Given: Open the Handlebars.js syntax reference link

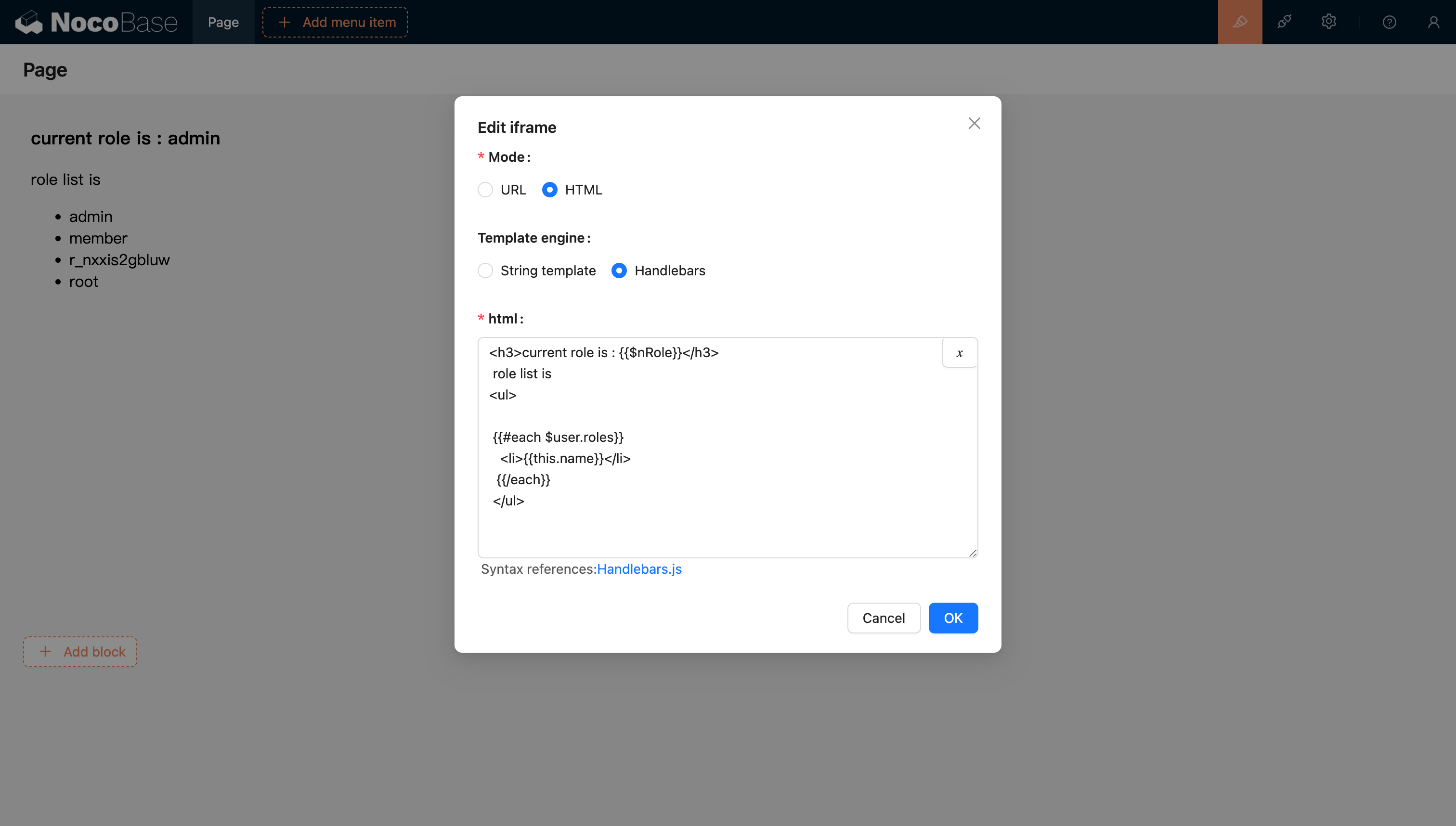Looking at the screenshot, I should (639, 569).
